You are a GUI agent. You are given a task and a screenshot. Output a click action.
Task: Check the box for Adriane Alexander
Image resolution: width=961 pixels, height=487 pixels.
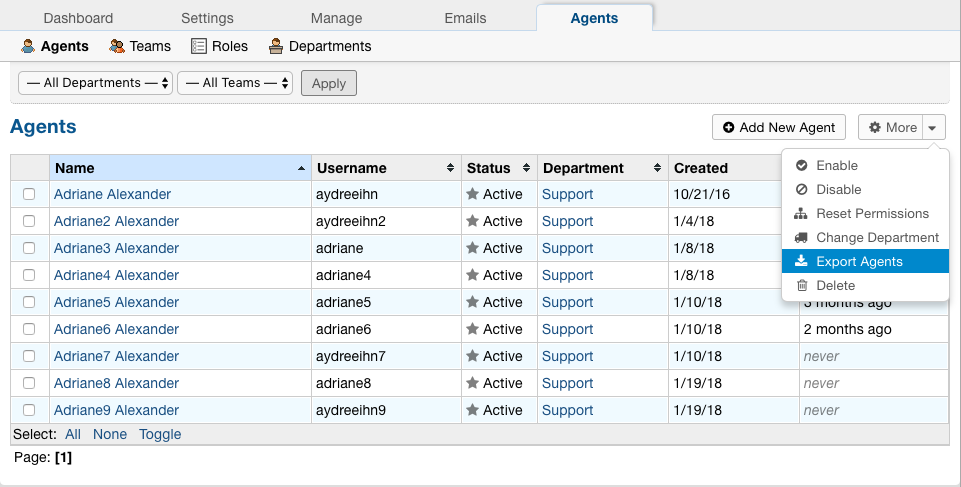click(29, 194)
